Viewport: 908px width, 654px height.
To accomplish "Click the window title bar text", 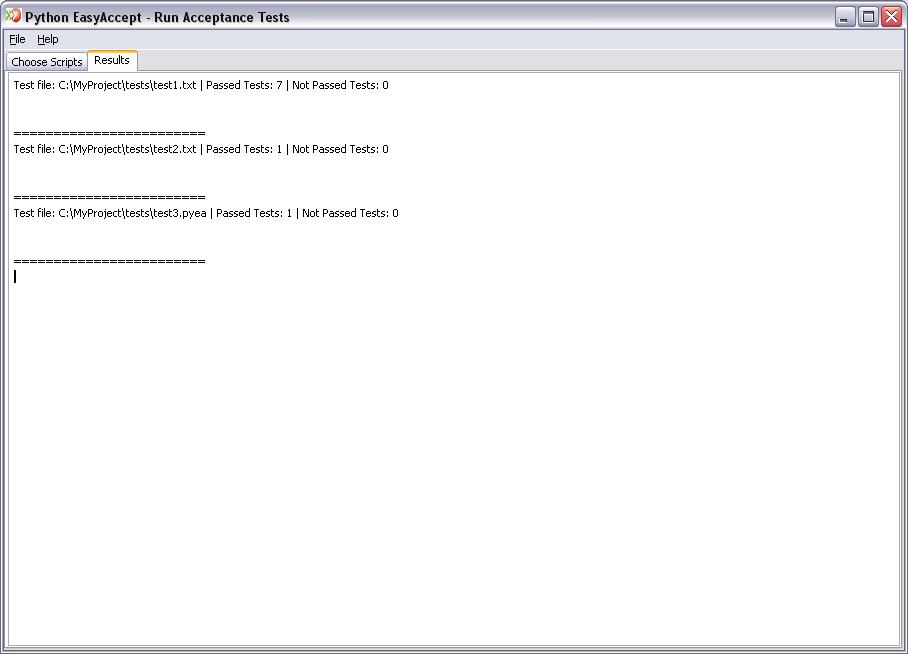I will [x=157, y=17].
